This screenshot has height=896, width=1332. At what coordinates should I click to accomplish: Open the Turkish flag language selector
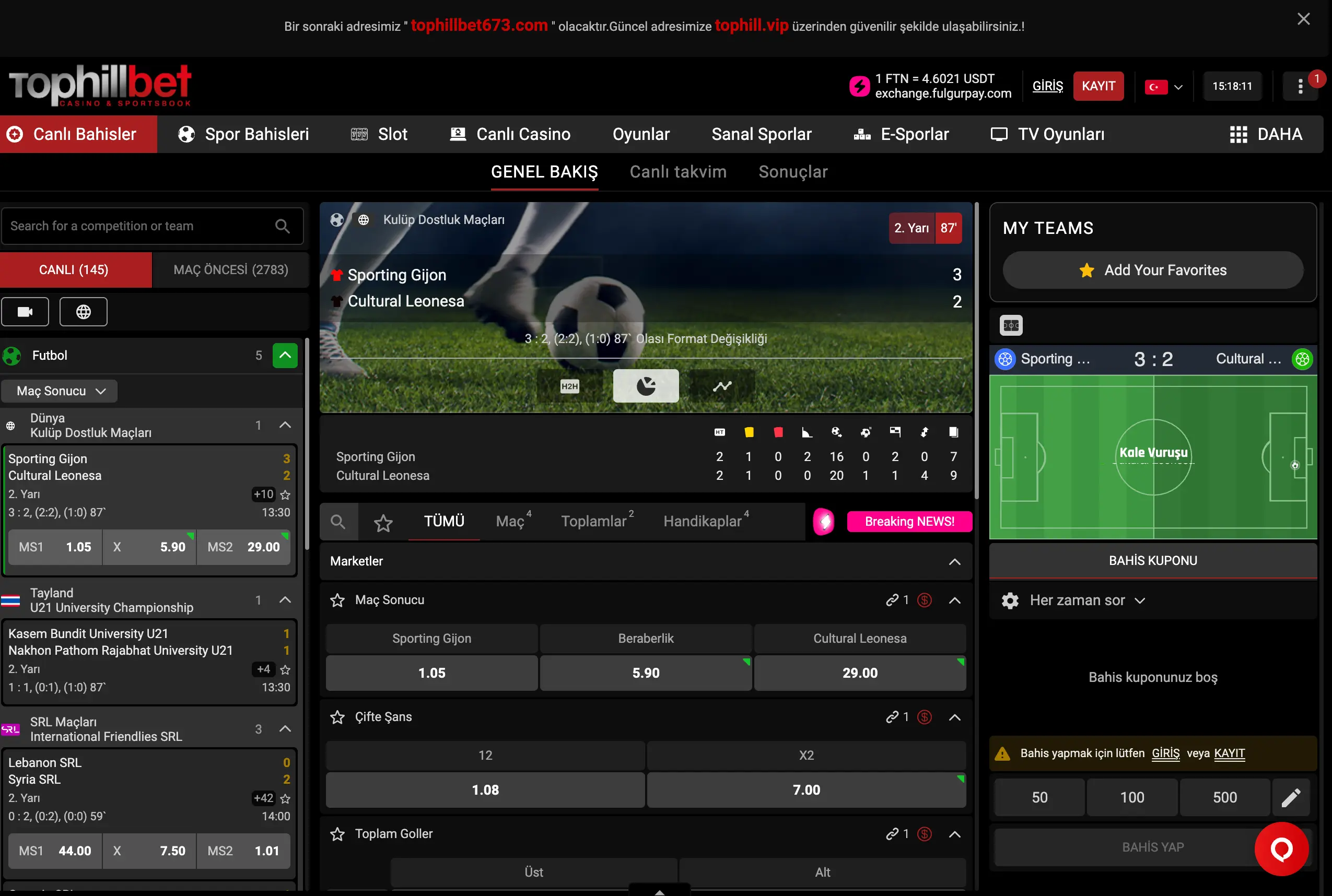(1164, 87)
